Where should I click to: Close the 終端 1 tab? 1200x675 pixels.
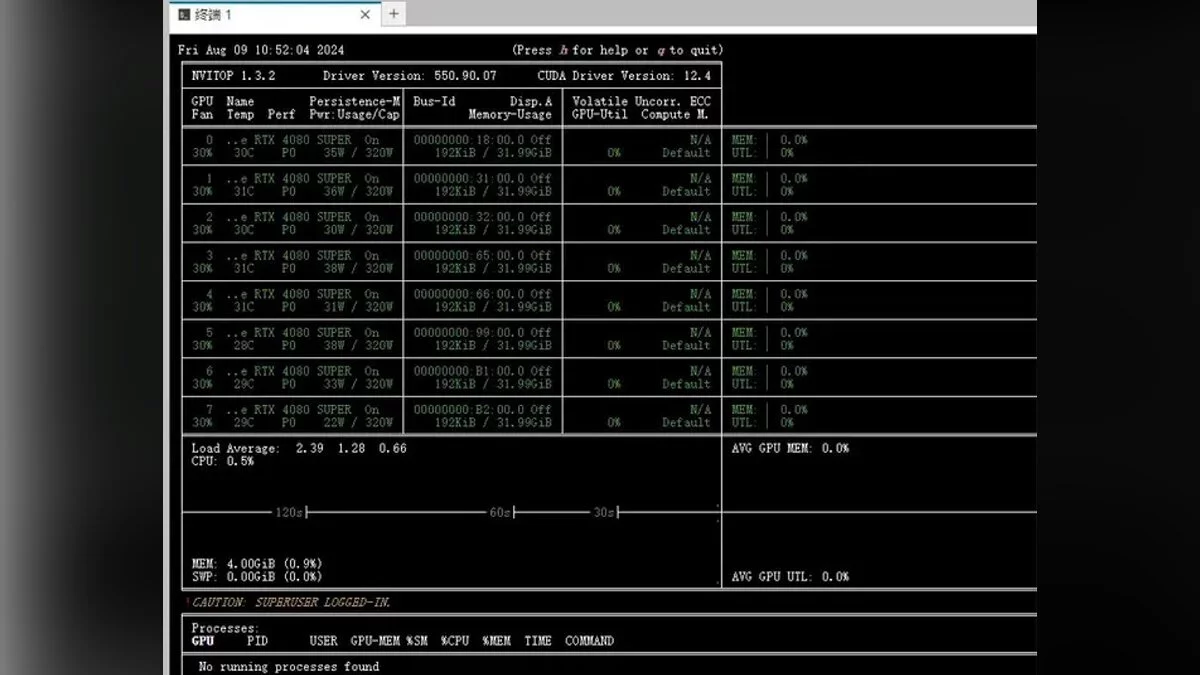365,14
